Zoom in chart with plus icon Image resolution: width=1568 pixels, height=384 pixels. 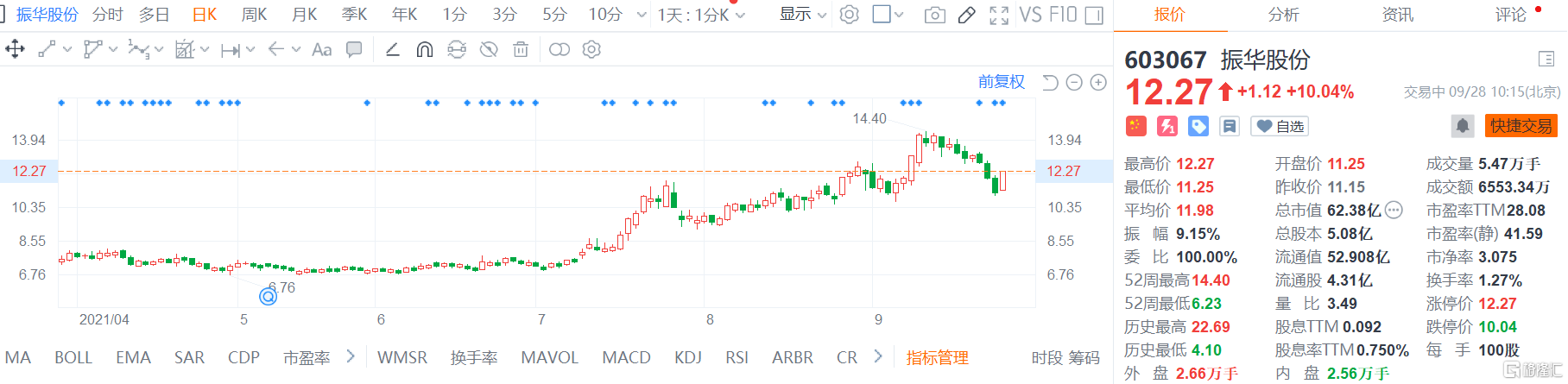point(1098,83)
